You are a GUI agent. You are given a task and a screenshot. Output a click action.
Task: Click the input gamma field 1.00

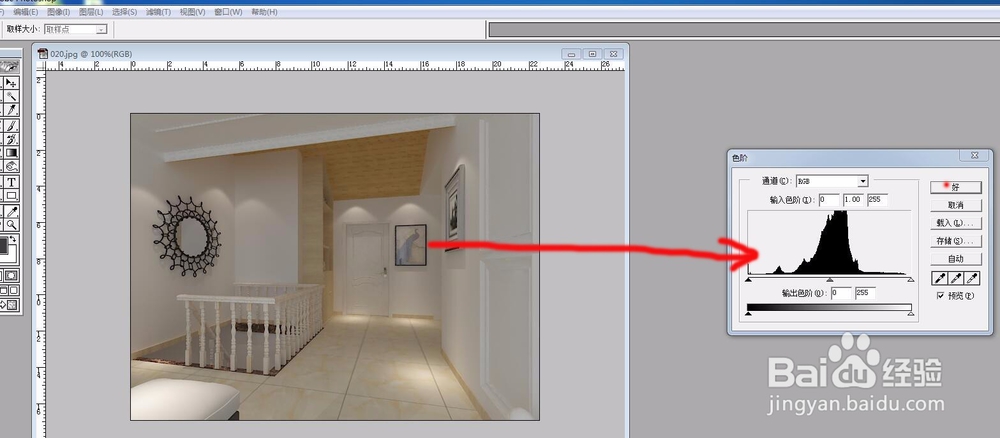pyautogui.click(x=853, y=200)
